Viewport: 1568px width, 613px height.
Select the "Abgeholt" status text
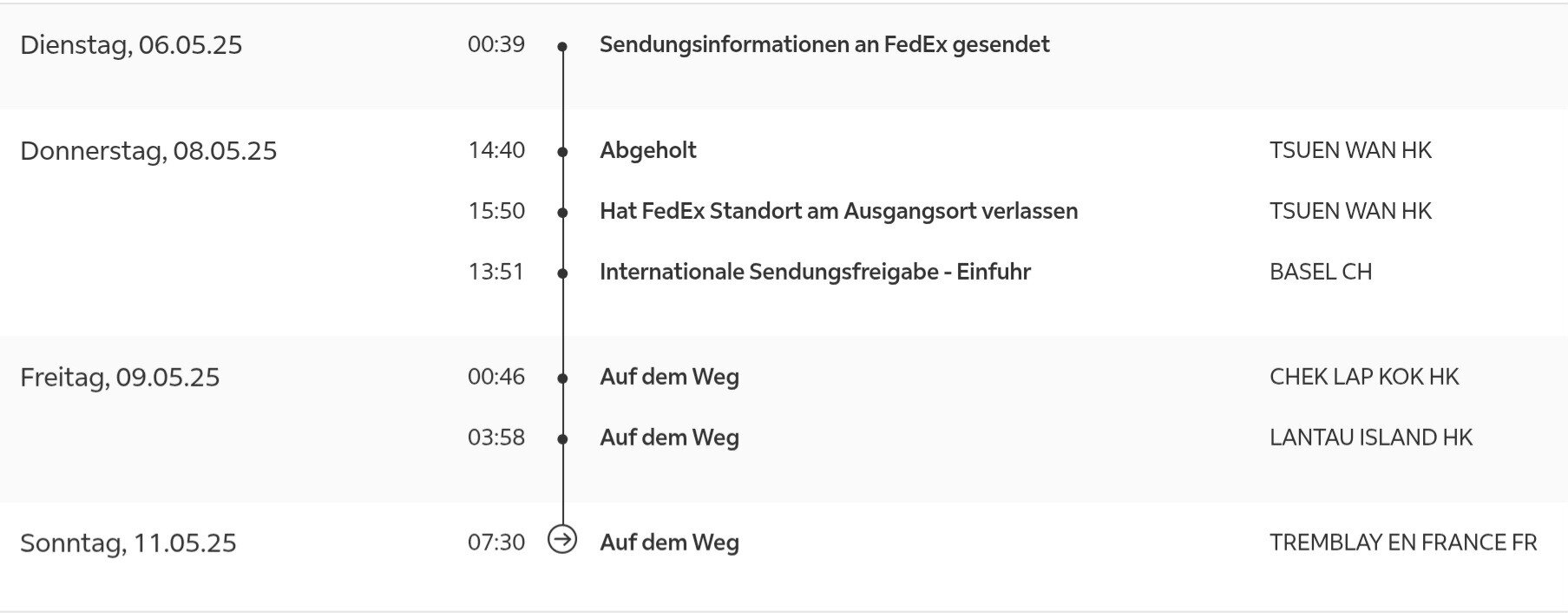point(647,150)
